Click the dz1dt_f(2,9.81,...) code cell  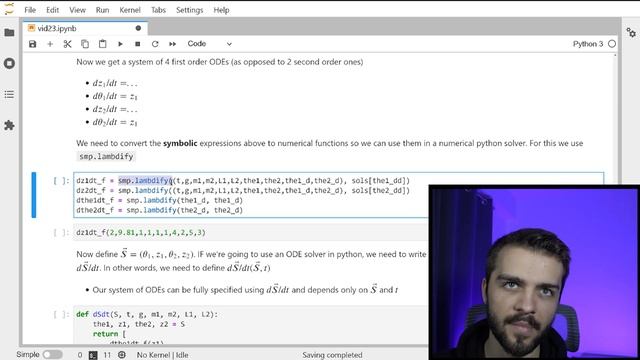point(251,233)
